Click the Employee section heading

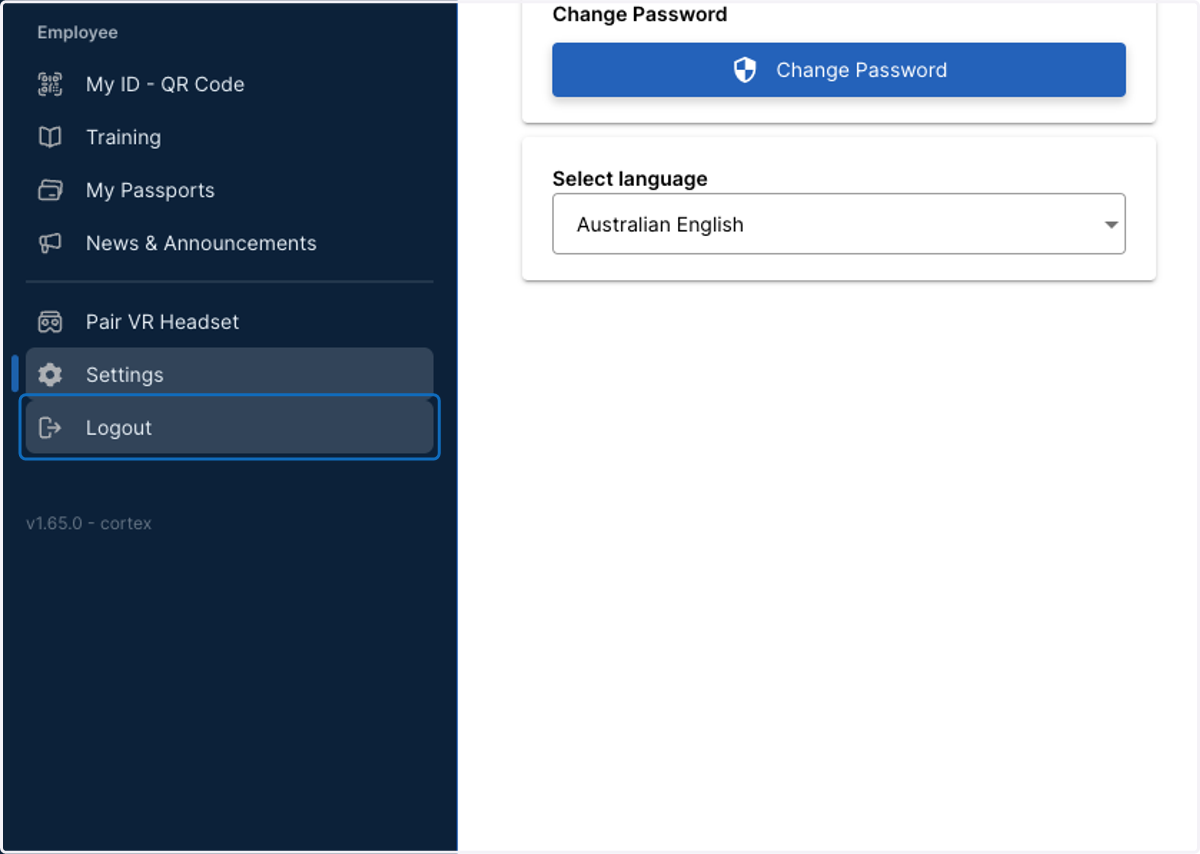click(77, 32)
